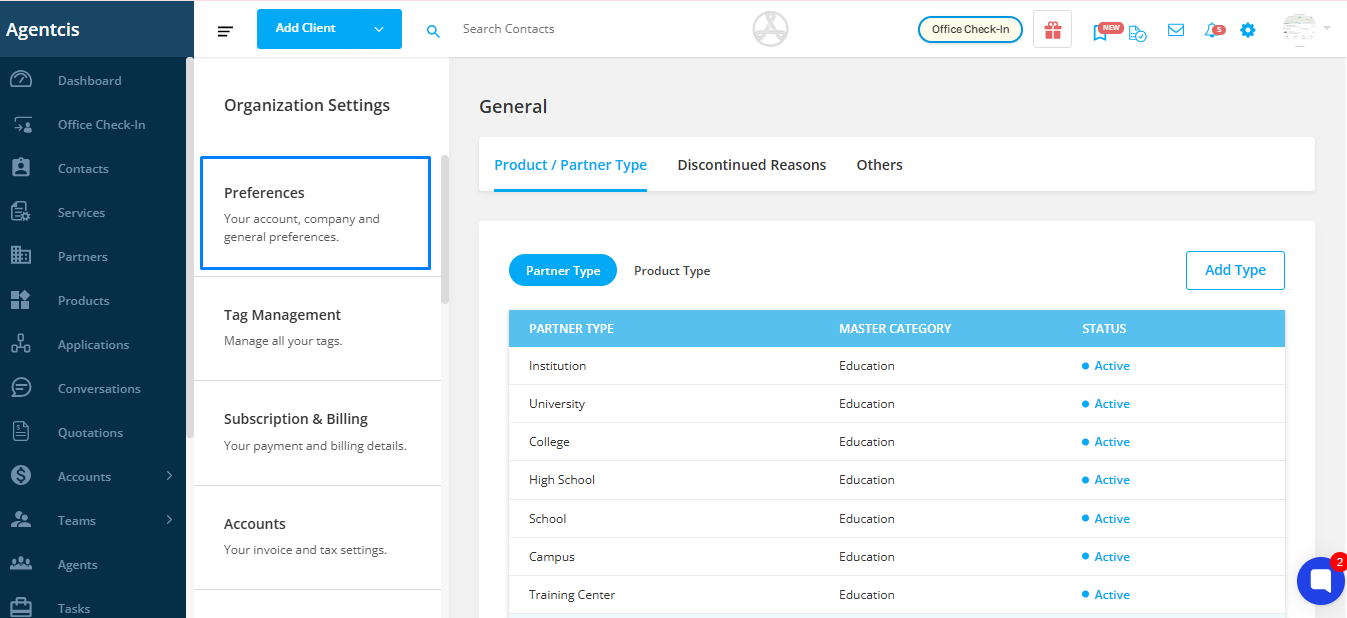The image size is (1347, 618).
Task: Open Add Client dropdown arrow
Action: (379, 29)
